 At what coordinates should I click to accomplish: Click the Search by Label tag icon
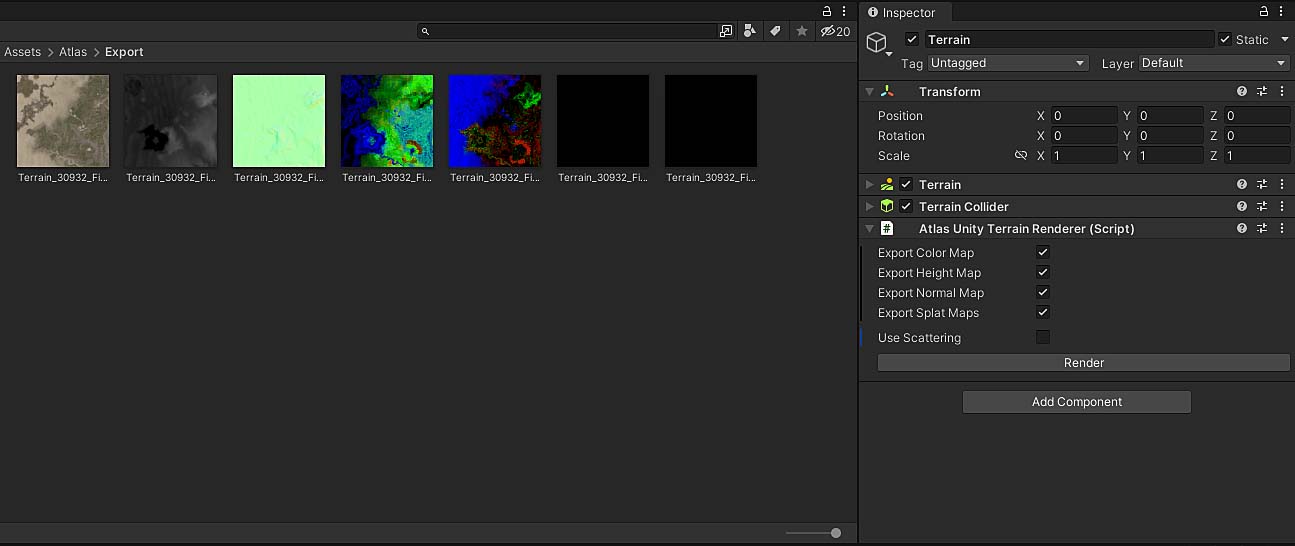tap(775, 32)
